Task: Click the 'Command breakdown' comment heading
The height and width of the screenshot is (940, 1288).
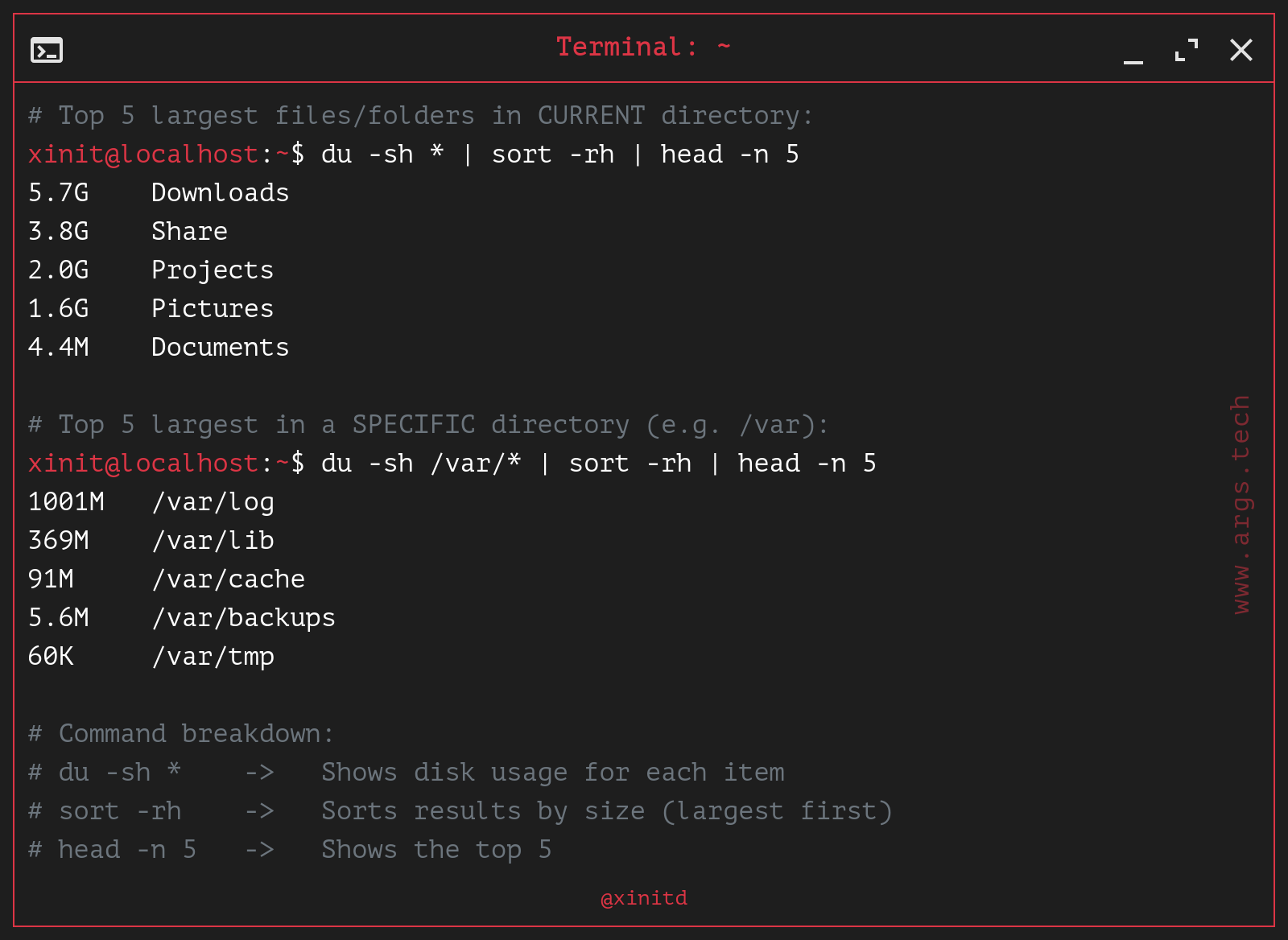Action: coord(181,734)
